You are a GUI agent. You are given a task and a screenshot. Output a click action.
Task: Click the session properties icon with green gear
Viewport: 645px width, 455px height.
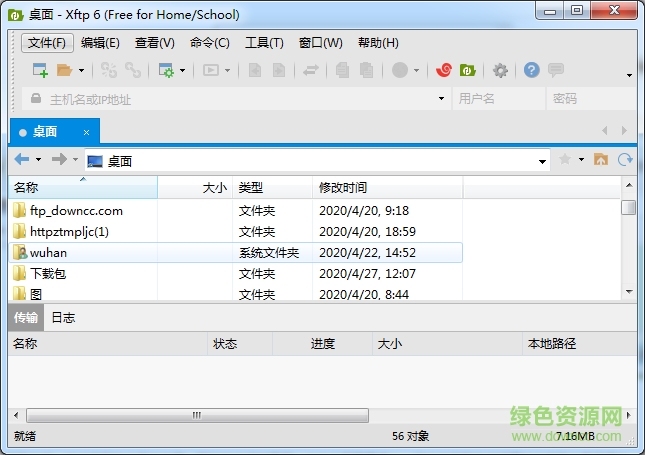click(x=166, y=70)
